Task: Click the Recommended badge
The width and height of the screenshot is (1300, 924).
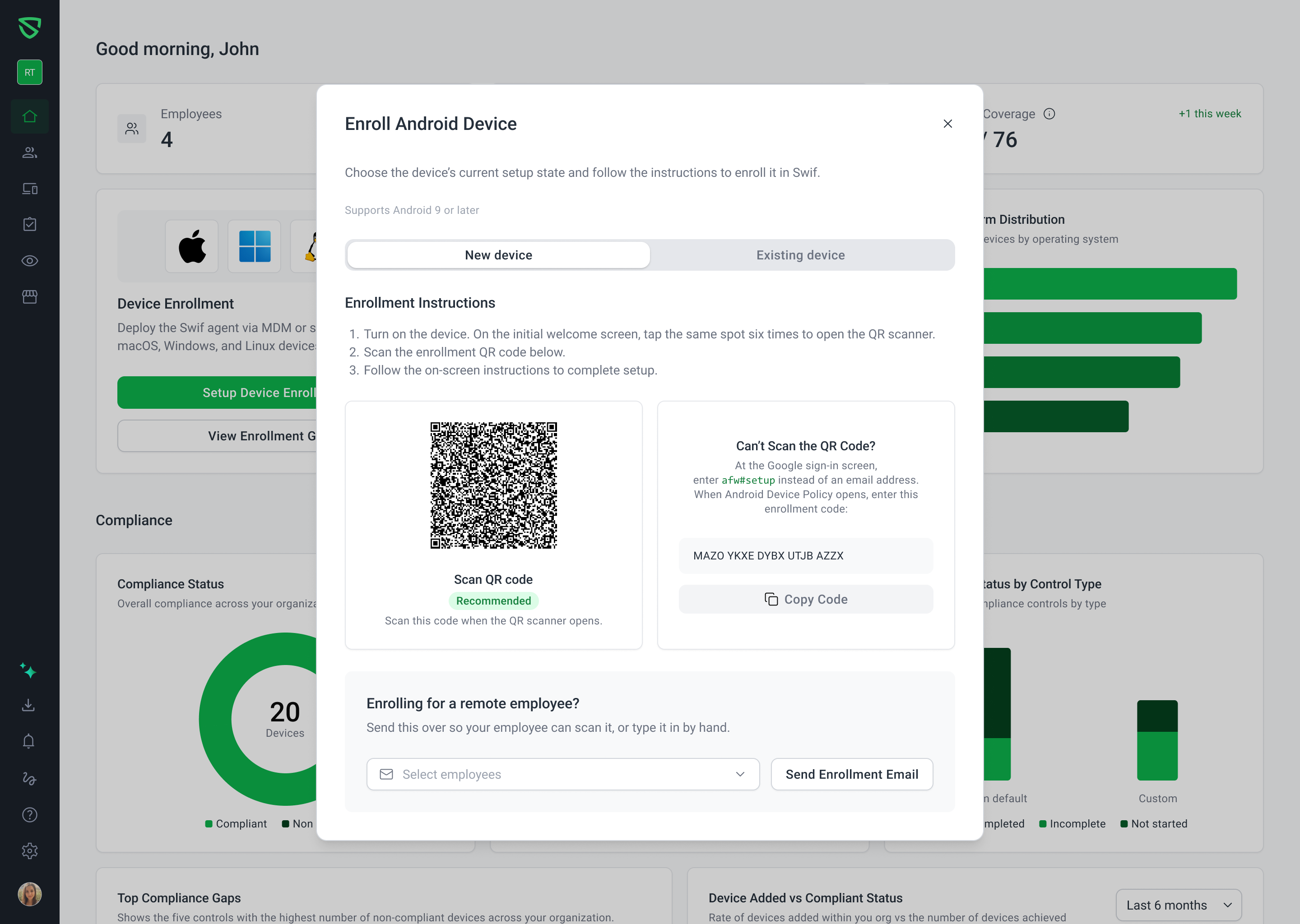Action: pyautogui.click(x=493, y=601)
